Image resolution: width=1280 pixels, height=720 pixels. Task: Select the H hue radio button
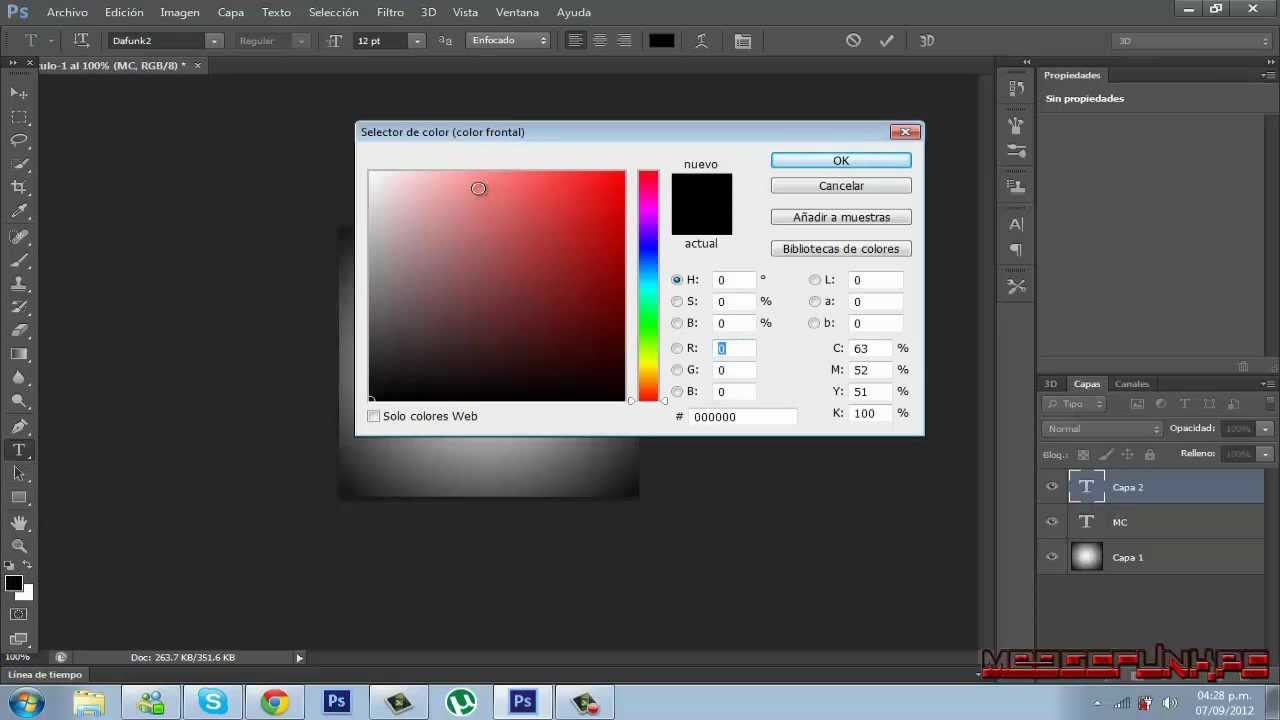click(x=677, y=280)
